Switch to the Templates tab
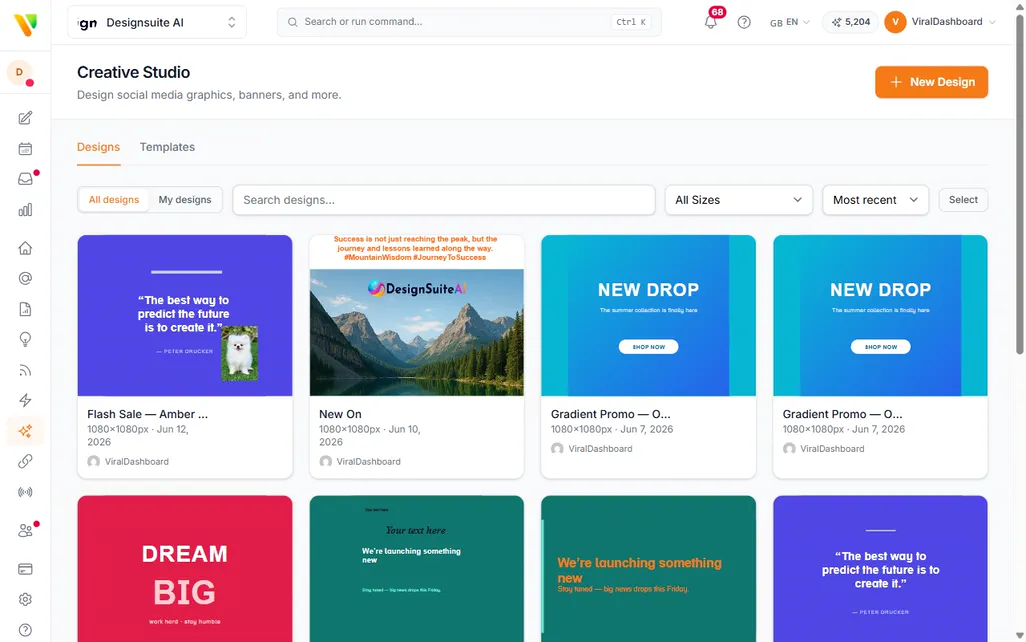 pos(167,147)
